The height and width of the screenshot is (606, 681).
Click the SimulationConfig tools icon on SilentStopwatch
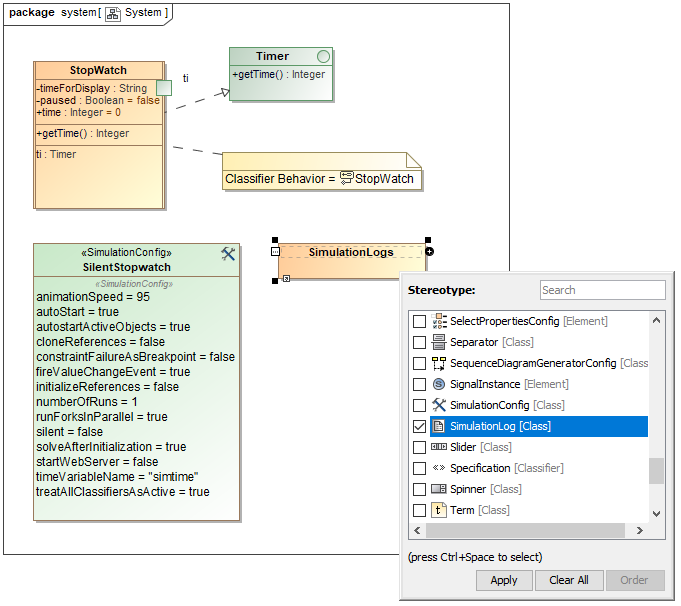pyautogui.click(x=228, y=255)
